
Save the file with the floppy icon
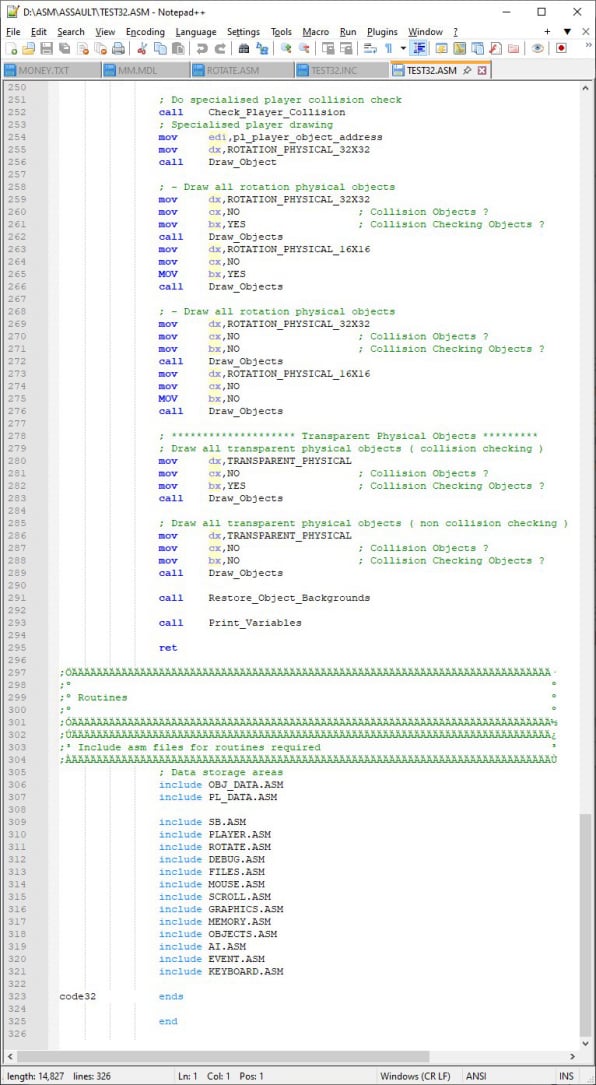46,48
